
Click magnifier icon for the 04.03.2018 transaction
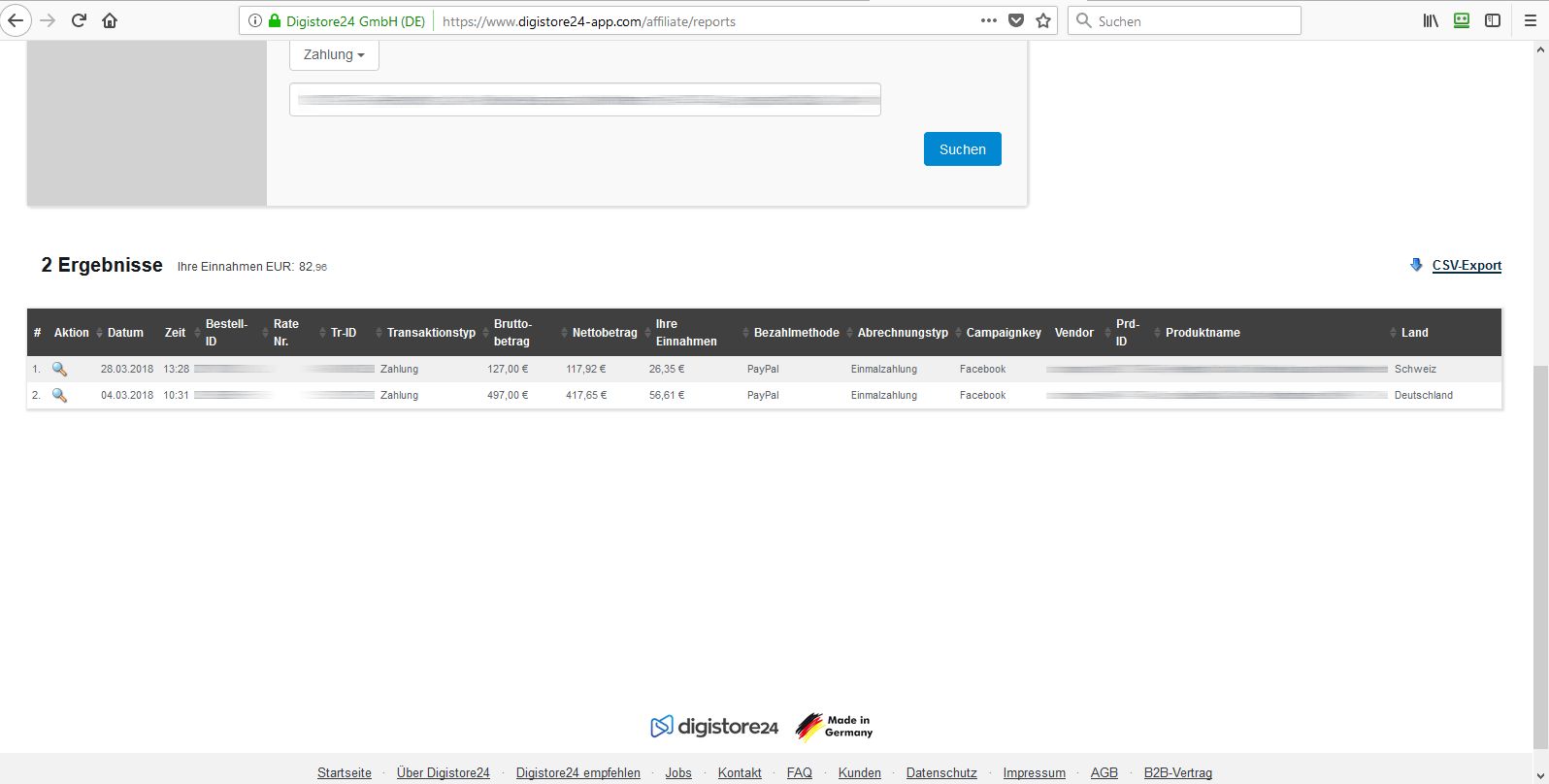click(59, 396)
